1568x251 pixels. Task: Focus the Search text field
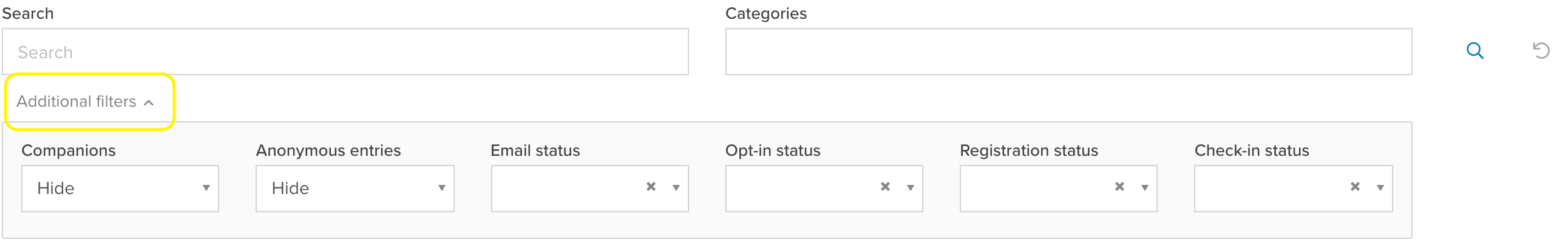point(345,52)
